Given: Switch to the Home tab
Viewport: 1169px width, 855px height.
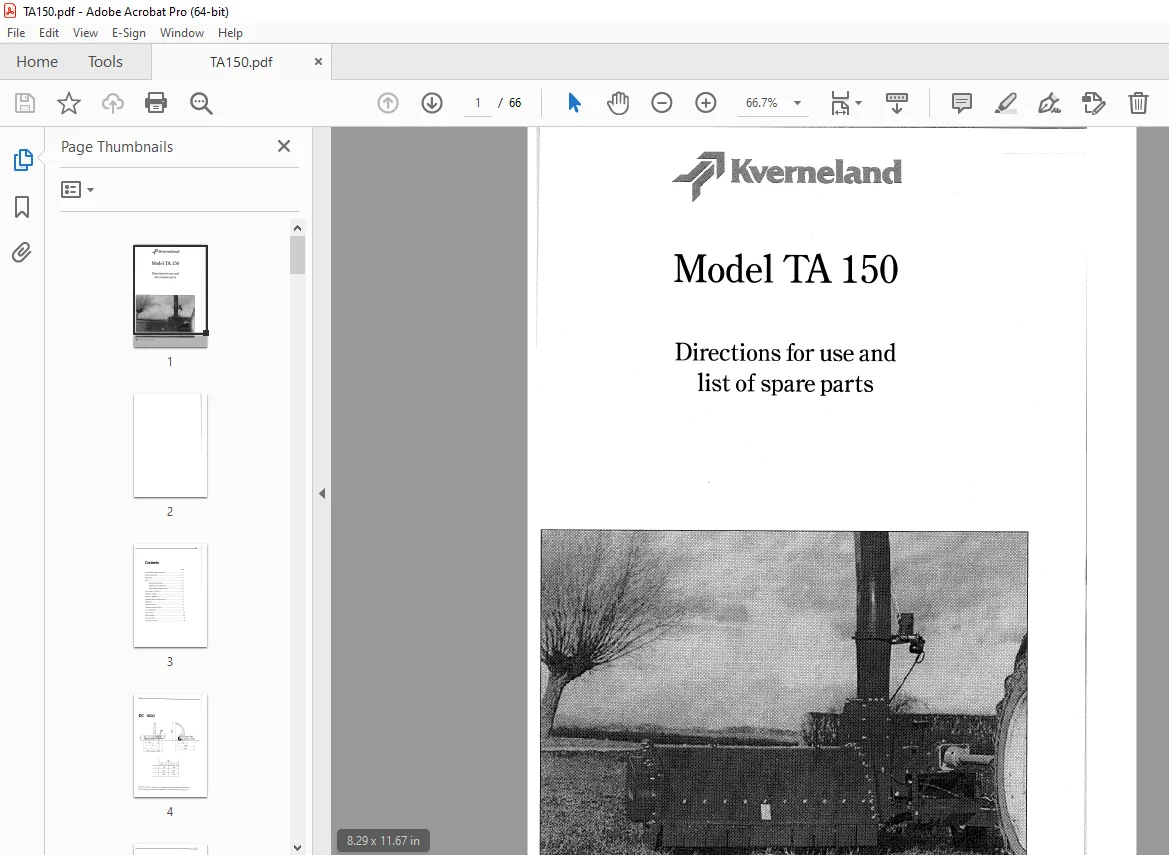Looking at the screenshot, I should (x=37, y=62).
